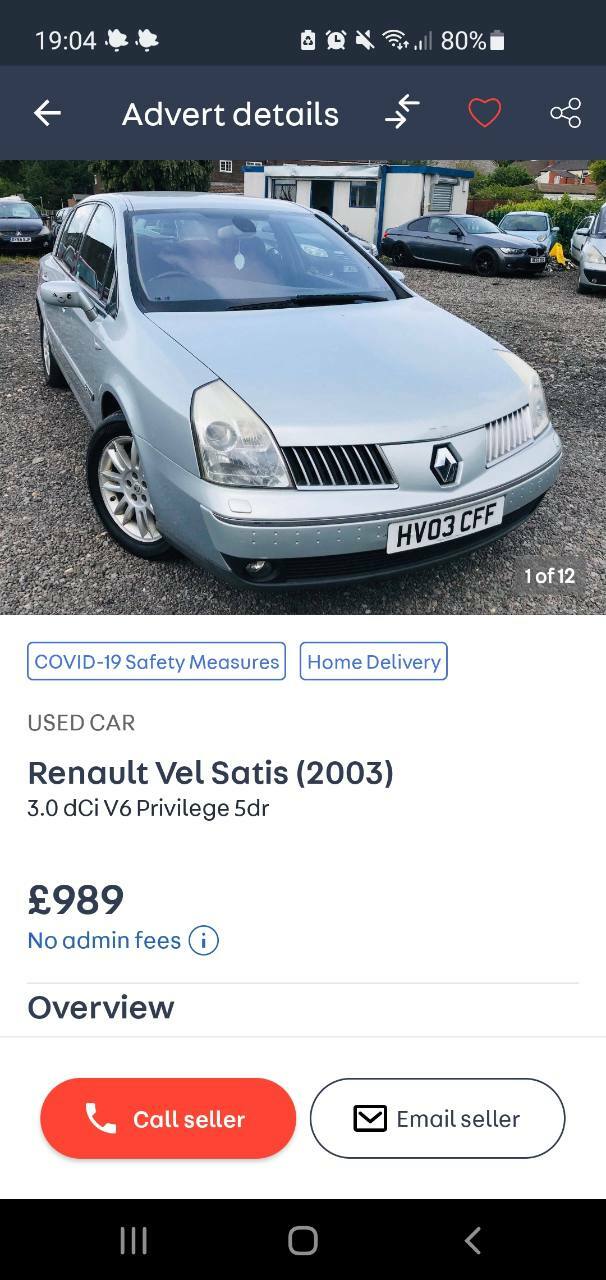Open the info icon beside No admin fees
606x1280 pixels.
click(203, 940)
